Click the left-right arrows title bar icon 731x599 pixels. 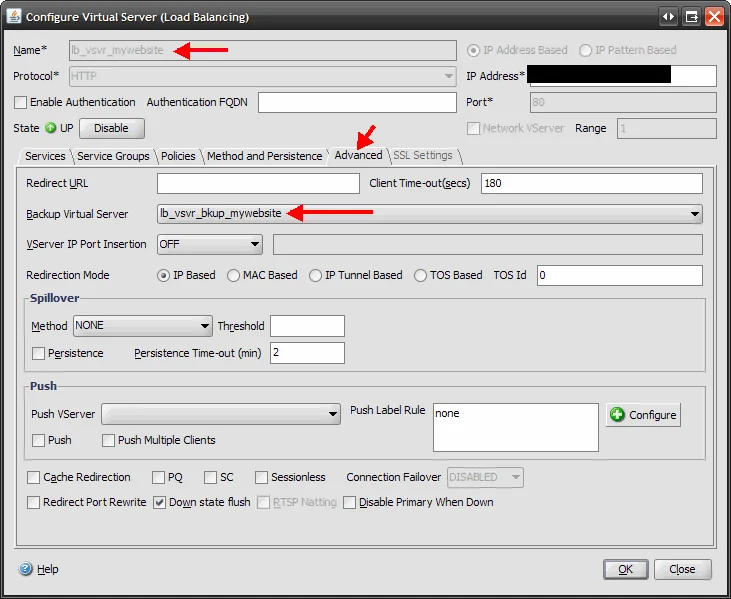[x=669, y=17]
